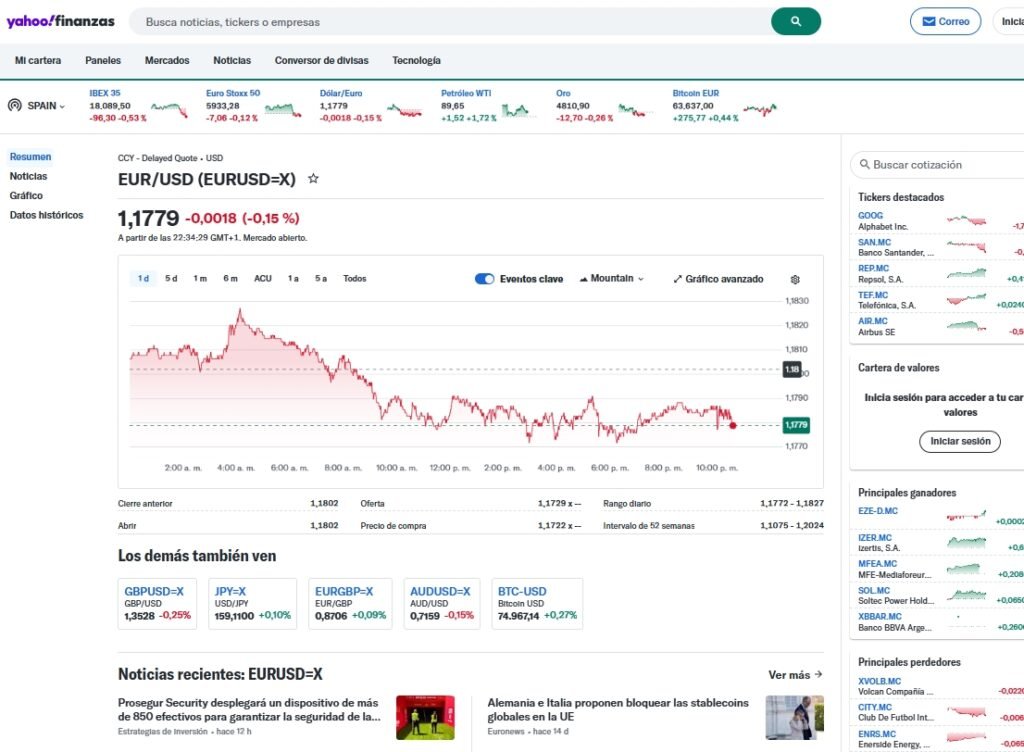Click the current price red dot on chart
Viewport: 1024px width, 752px height.
click(733, 426)
